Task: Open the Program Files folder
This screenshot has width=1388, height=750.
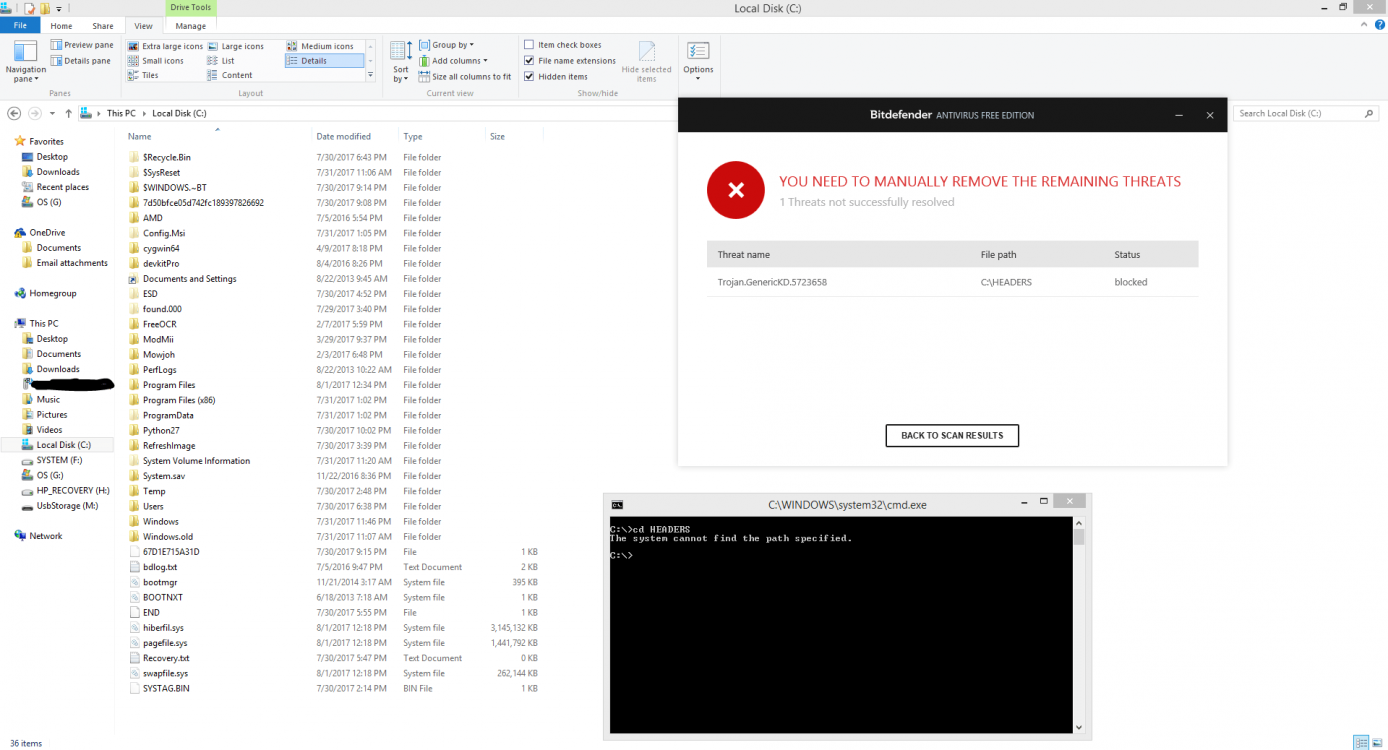Action: point(169,385)
